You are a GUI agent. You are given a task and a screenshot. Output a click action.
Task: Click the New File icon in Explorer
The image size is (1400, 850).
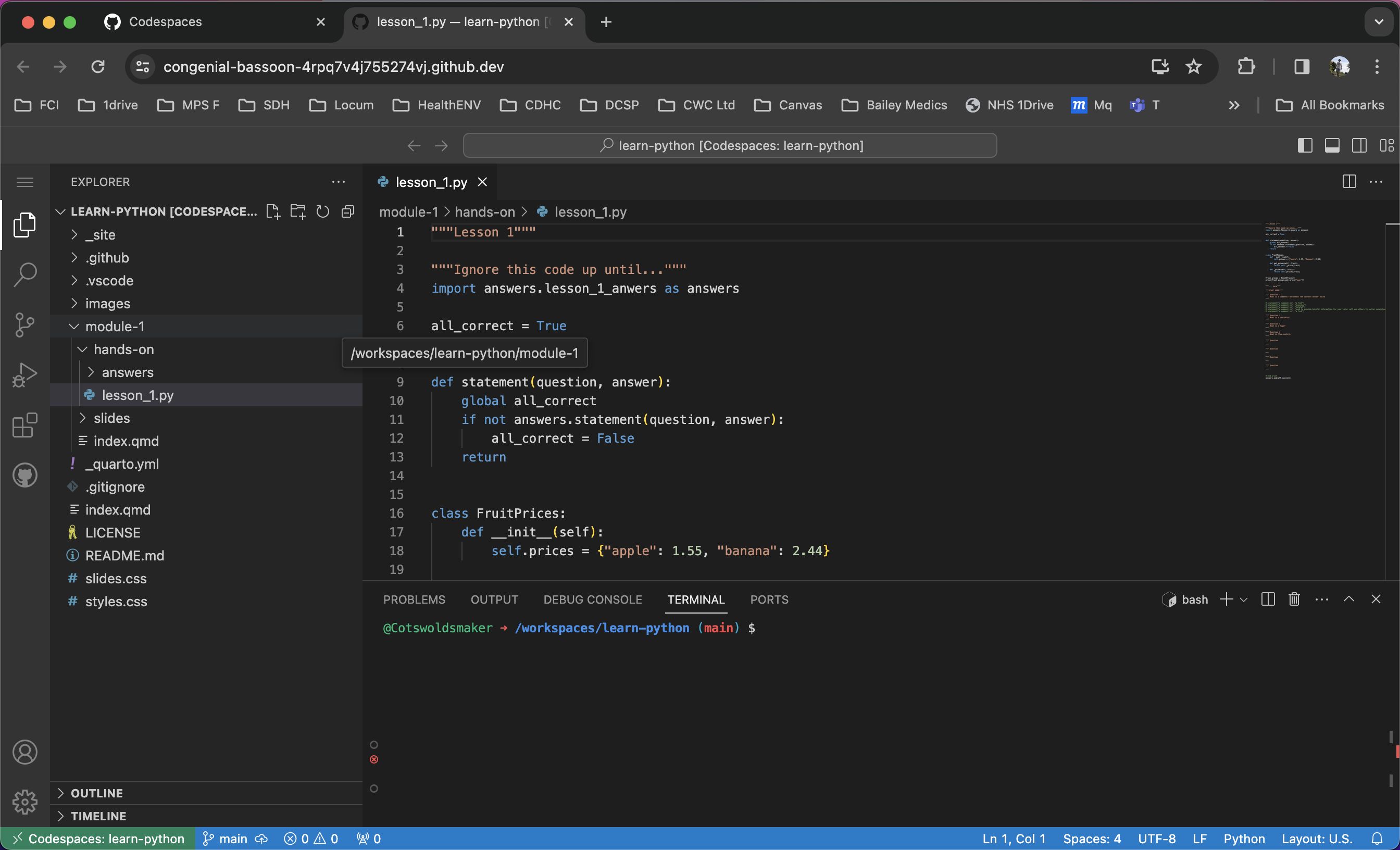(x=273, y=212)
